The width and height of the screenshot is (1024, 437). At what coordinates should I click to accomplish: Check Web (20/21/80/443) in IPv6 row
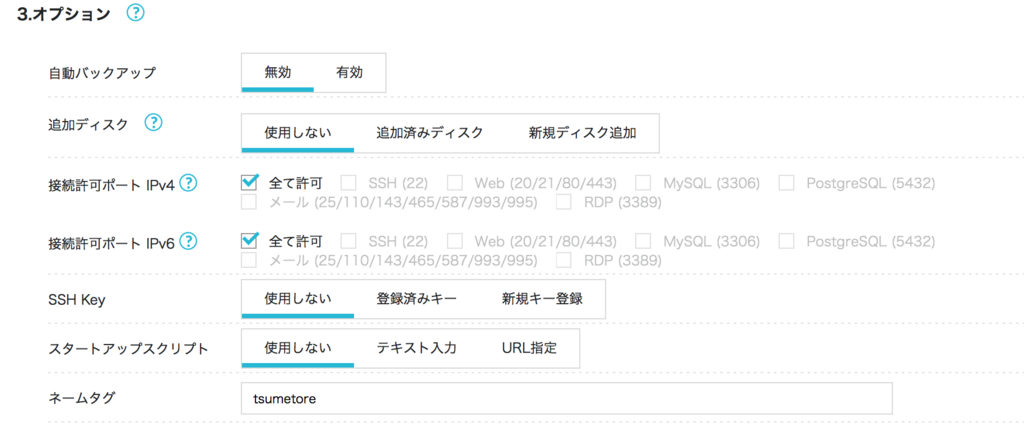pyautogui.click(x=455, y=242)
